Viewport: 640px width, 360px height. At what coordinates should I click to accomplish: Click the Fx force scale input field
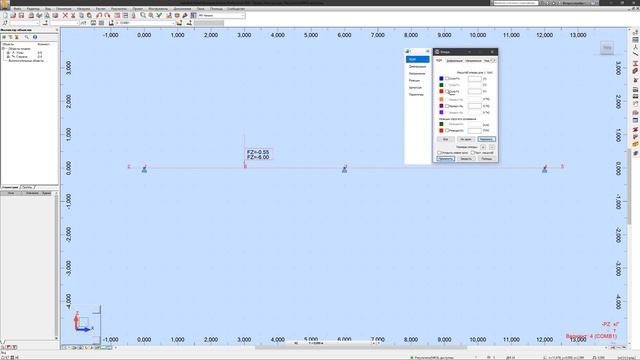click(x=475, y=79)
